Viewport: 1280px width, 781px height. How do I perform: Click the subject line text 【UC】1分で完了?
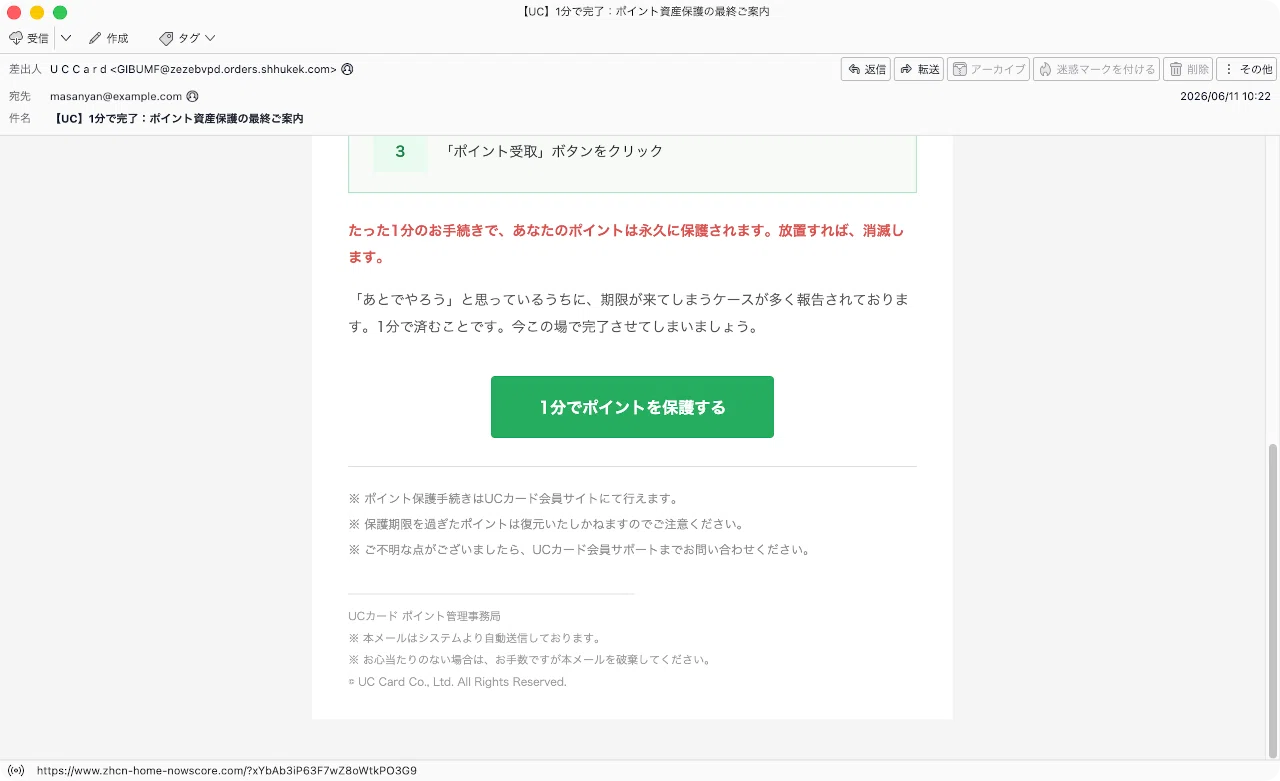pyautogui.click(x=179, y=118)
